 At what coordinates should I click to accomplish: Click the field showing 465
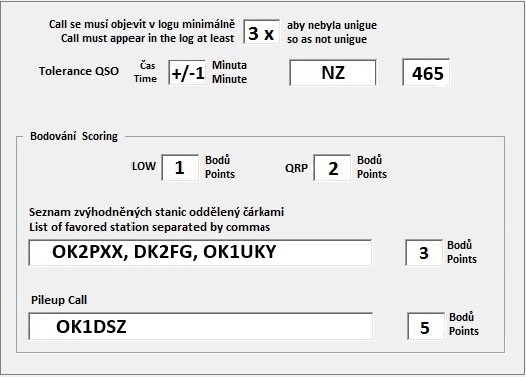tap(426, 72)
